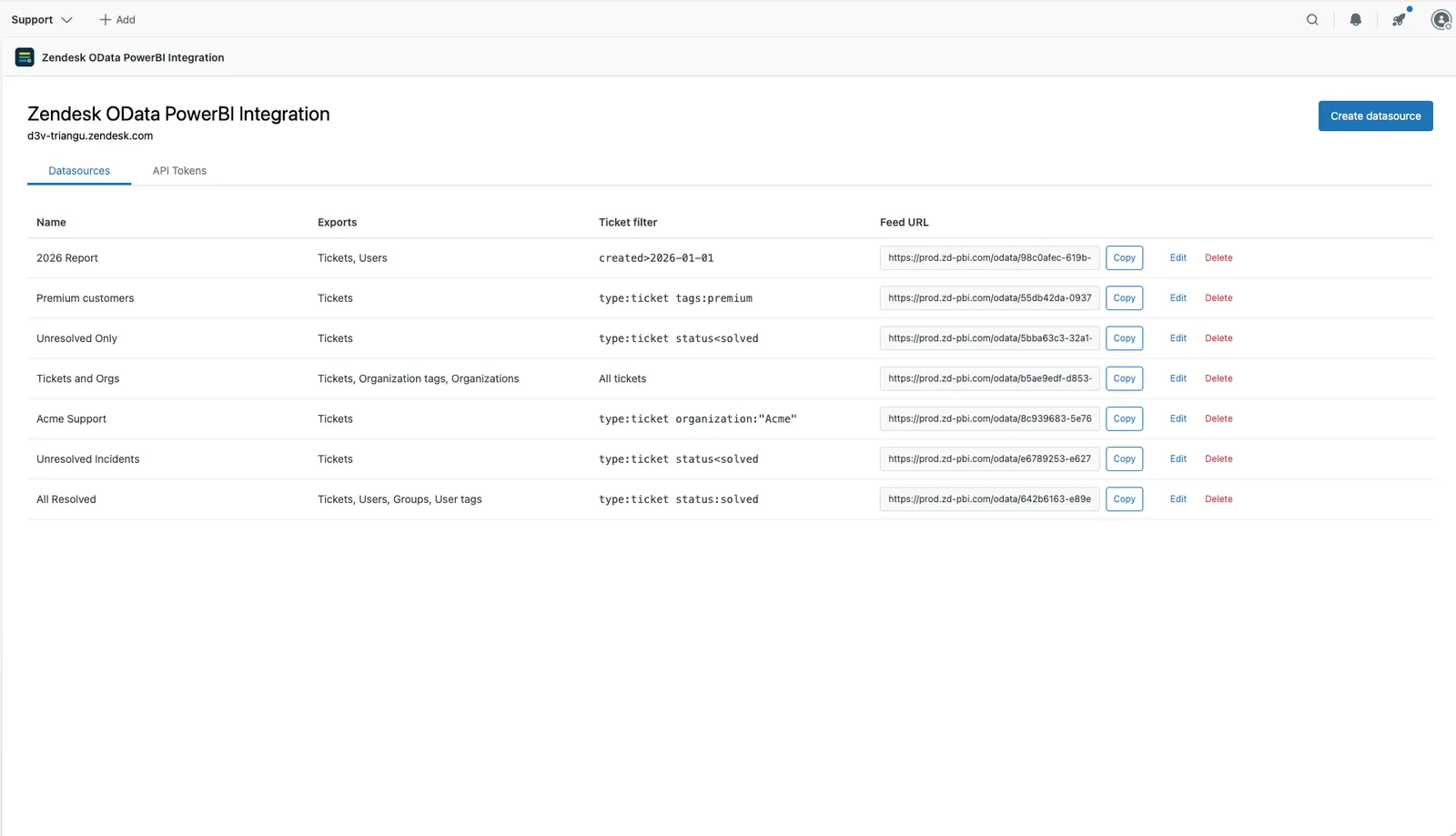Expand the Support product dropdown
This screenshot has width=1456, height=836.
tap(42, 20)
